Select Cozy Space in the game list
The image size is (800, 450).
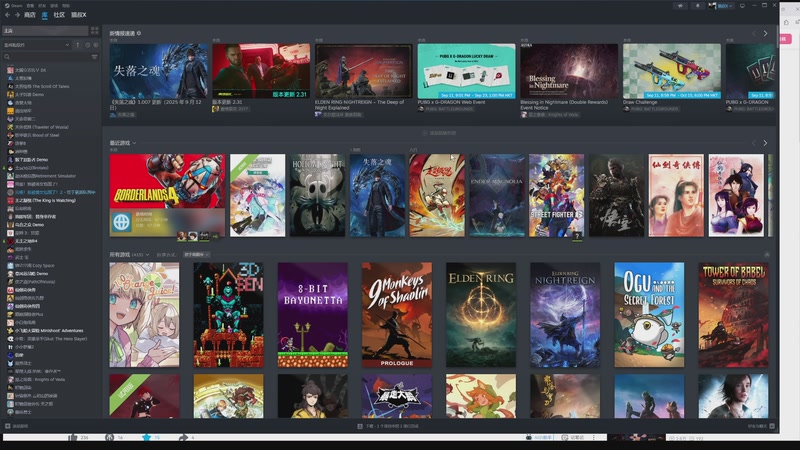pos(34,266)
